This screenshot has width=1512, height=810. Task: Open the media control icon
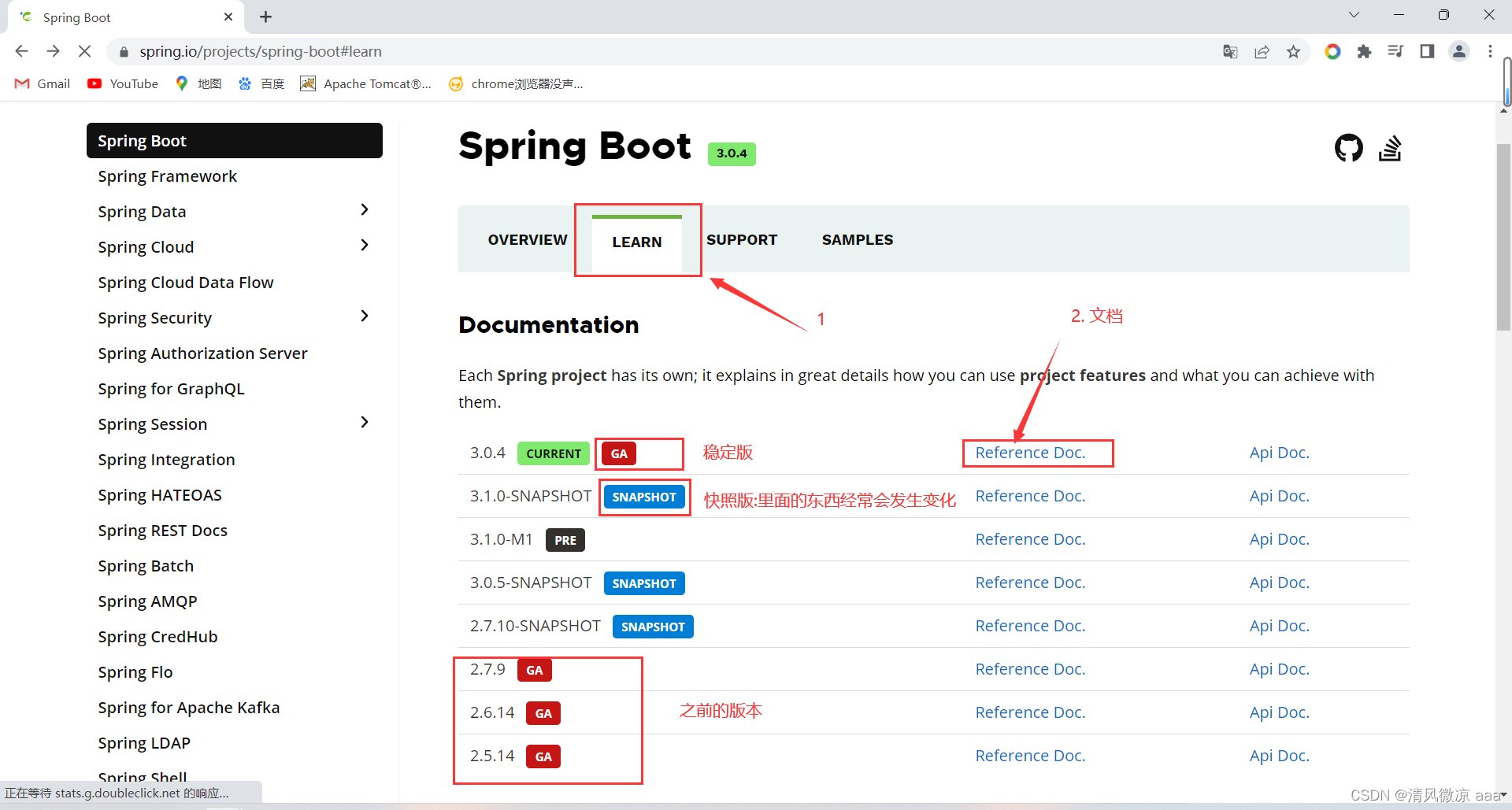point(1395,51)
